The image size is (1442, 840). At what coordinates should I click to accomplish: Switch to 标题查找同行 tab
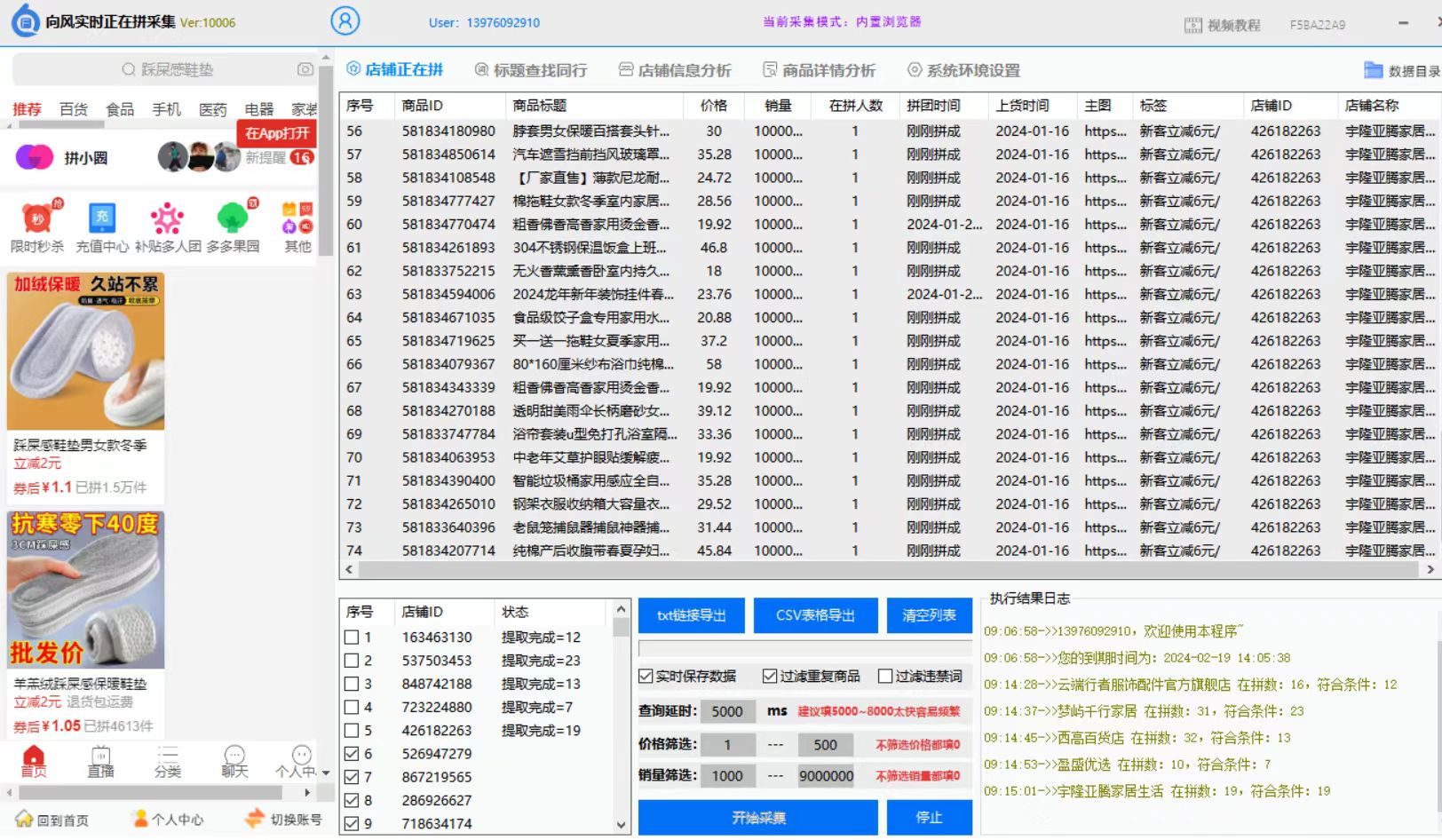point(531,70)
